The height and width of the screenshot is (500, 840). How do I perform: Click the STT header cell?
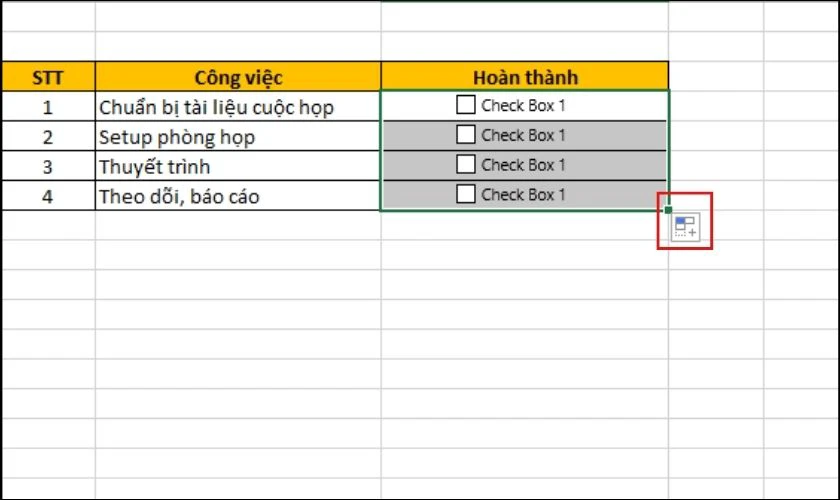[48, 77]
